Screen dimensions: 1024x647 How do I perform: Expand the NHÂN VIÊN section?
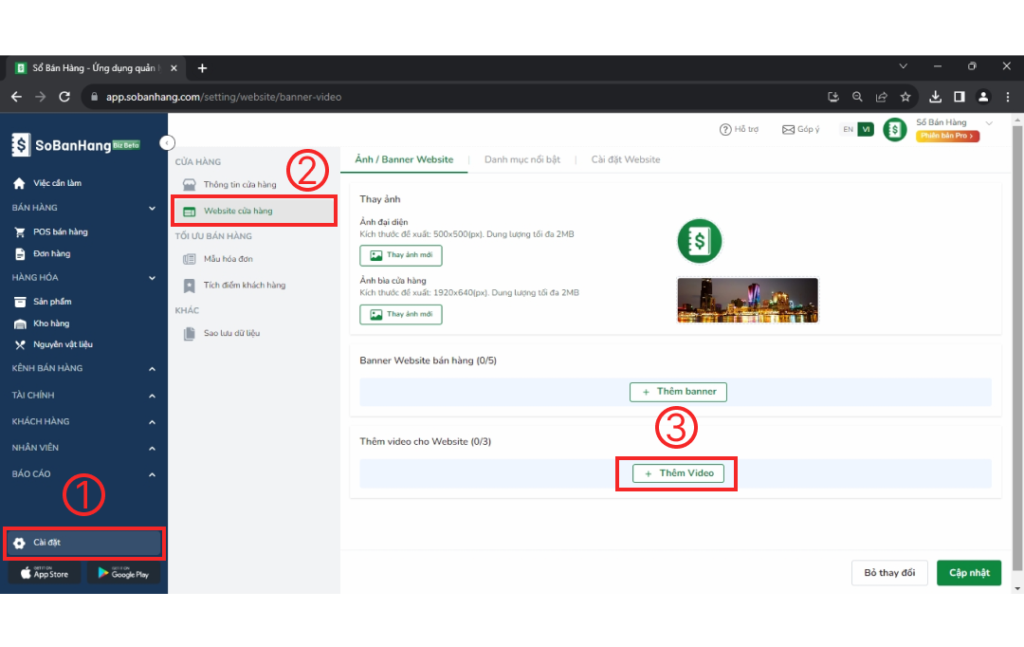152,449
